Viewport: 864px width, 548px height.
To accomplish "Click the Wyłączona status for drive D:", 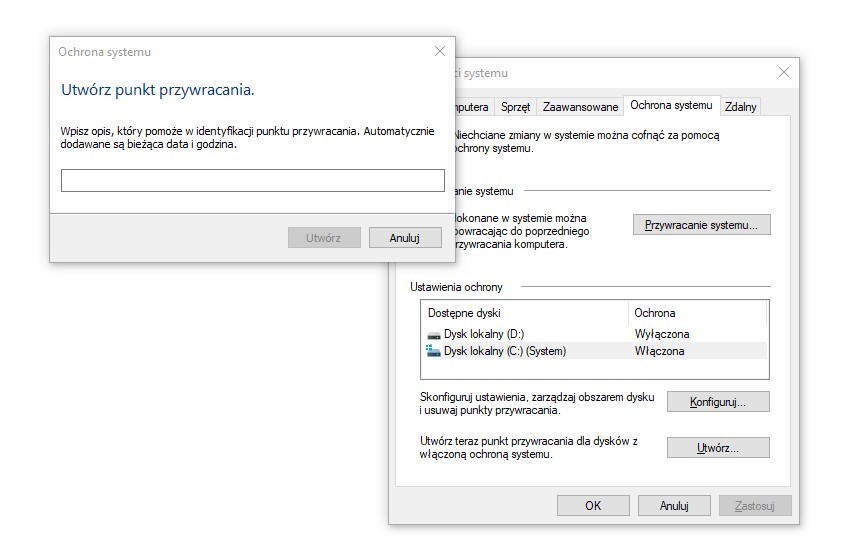I will [x=662, y=334].
